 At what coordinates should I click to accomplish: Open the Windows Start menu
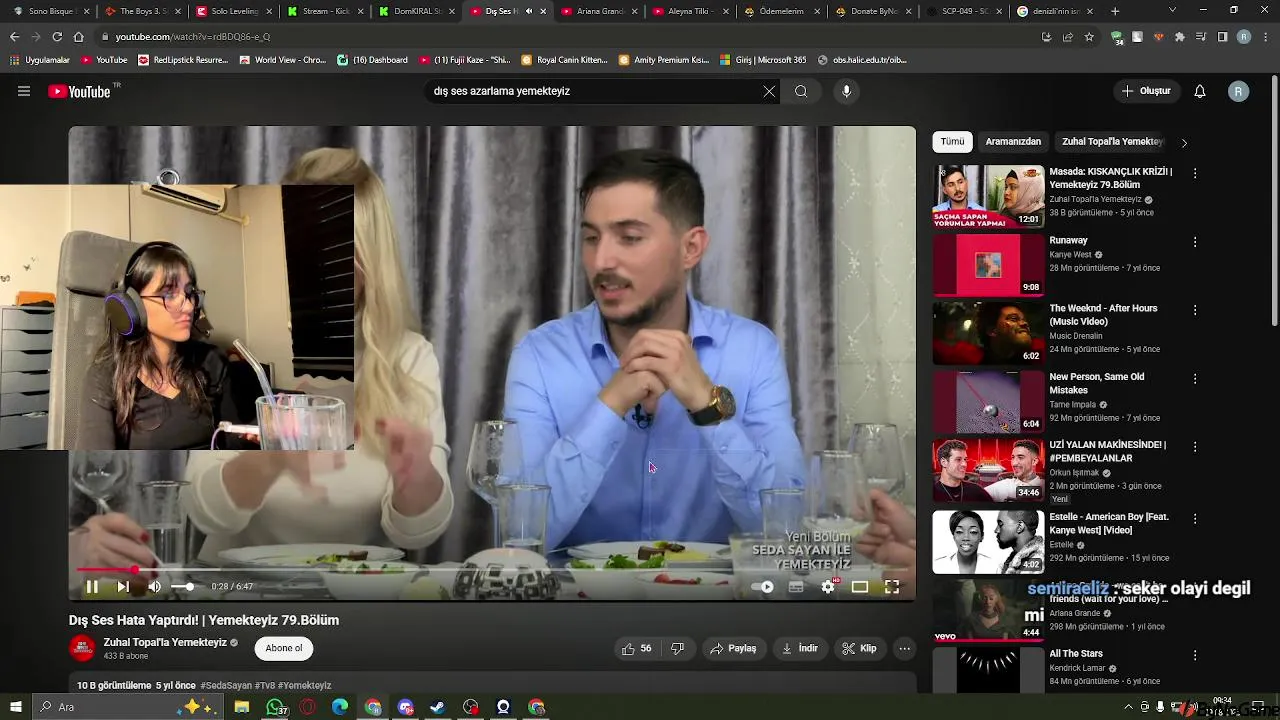coord(15,707)
